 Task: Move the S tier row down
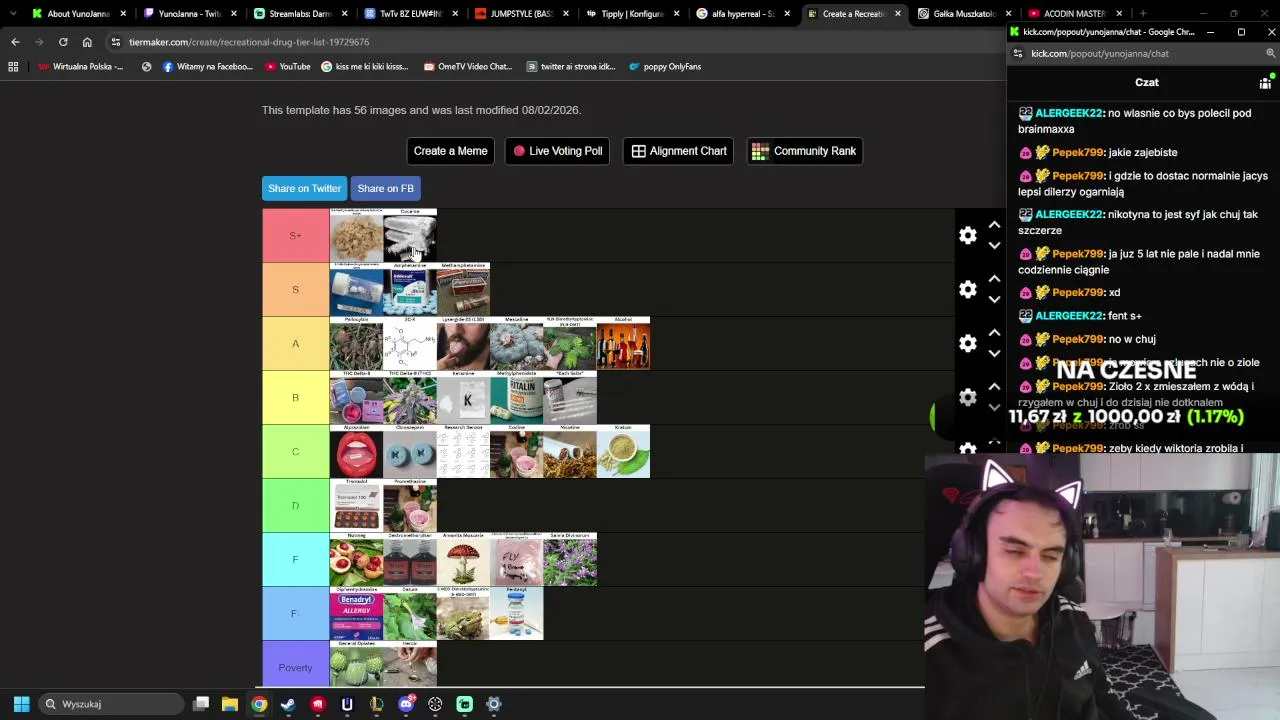tap(994, 300)
